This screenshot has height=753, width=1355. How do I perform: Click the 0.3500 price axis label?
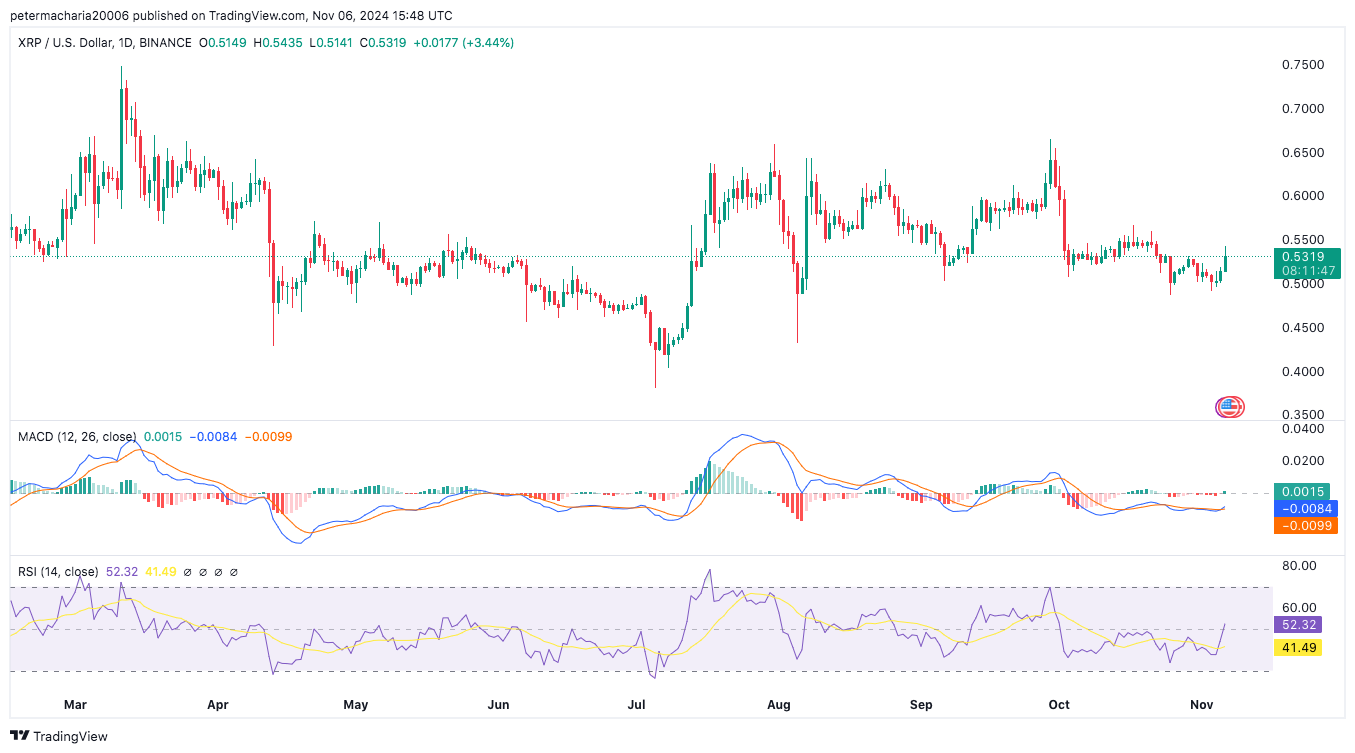1303,415
